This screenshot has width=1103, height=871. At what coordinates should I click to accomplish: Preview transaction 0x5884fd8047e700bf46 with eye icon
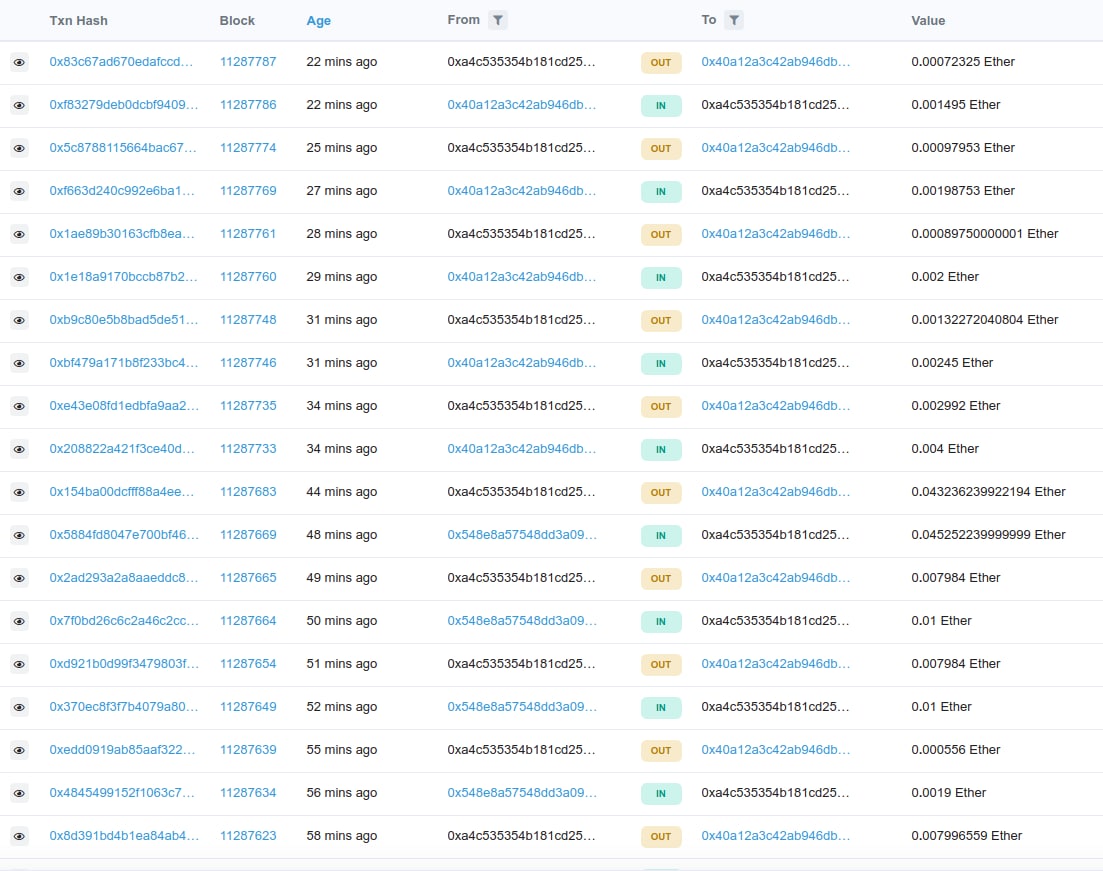coord(20,535)
